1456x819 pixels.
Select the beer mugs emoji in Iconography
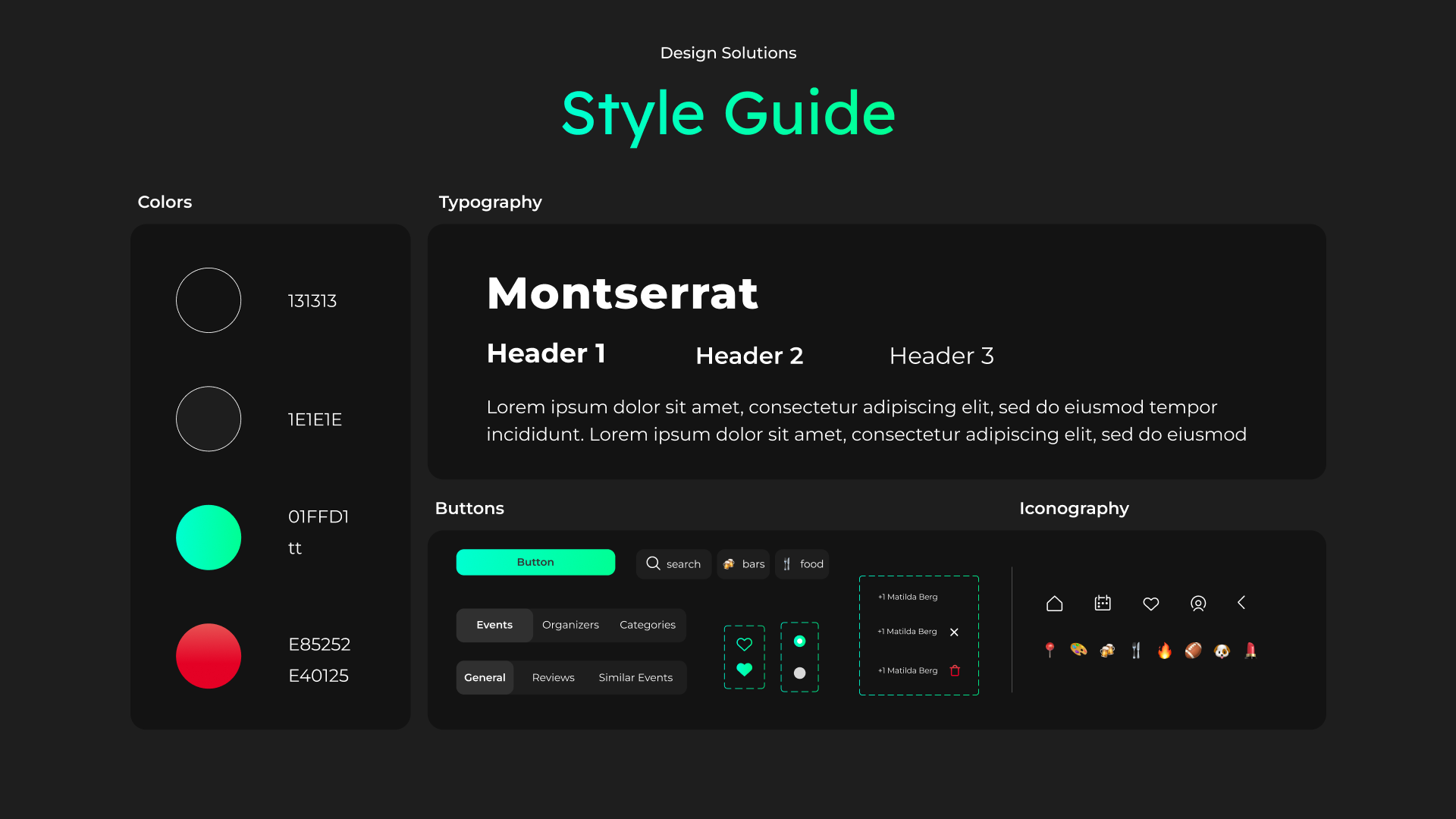(1107, 650)
